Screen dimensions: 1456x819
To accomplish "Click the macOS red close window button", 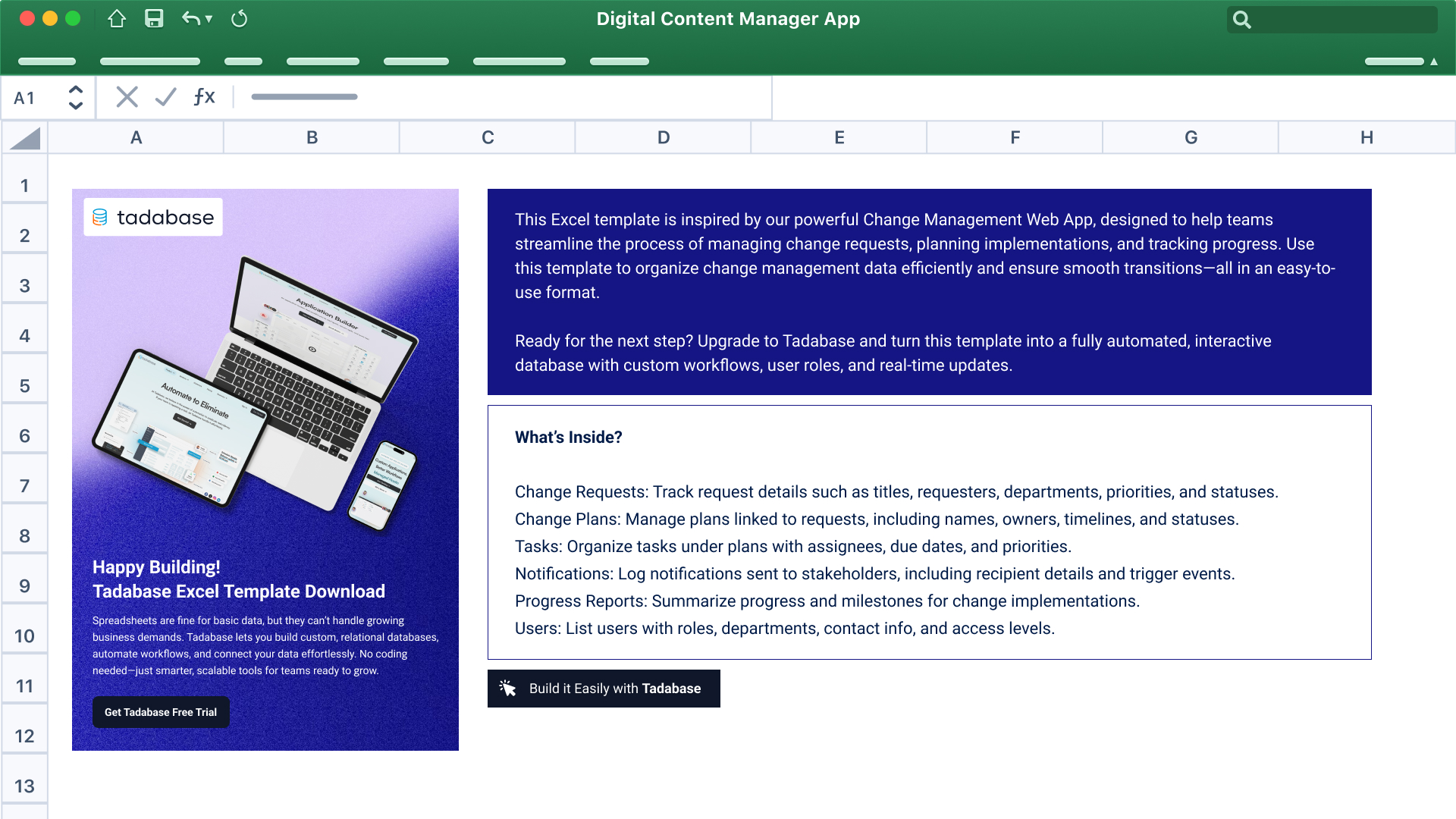I will click(x=27, y=19).
